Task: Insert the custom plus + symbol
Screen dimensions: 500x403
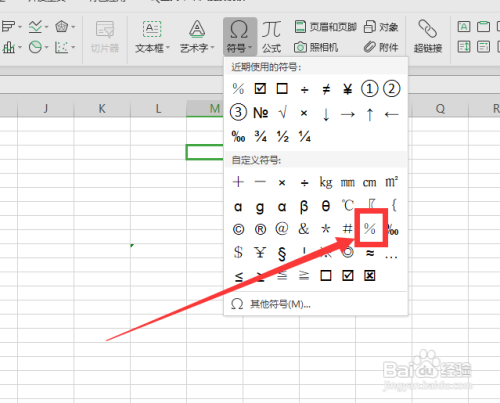Action: (x=238, y=182)
